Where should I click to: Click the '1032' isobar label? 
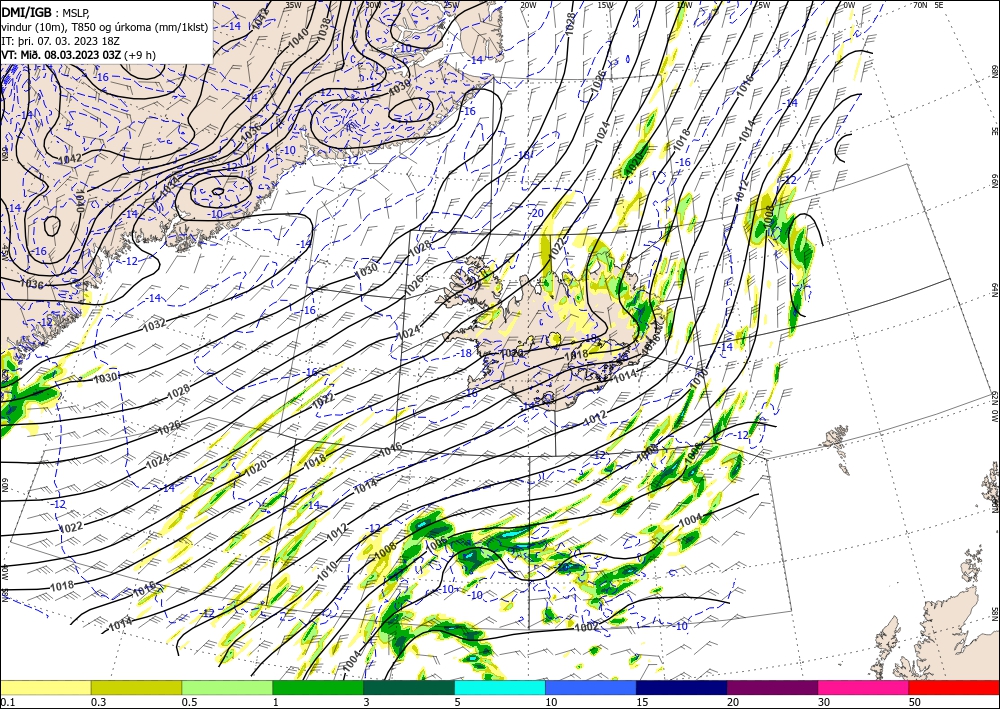[x=154, y=324]
